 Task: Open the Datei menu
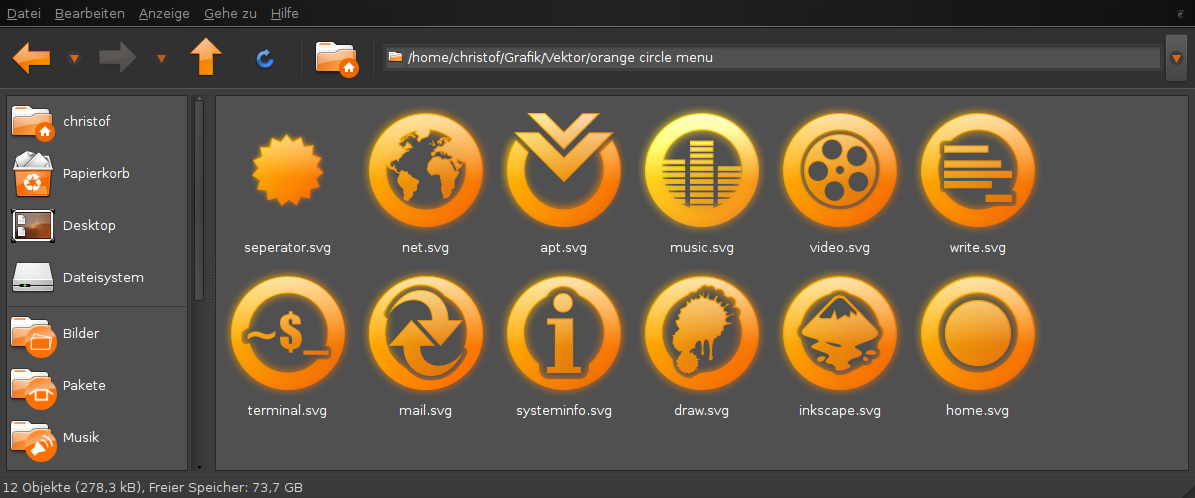pyautogui.click(x=24, y=13)
